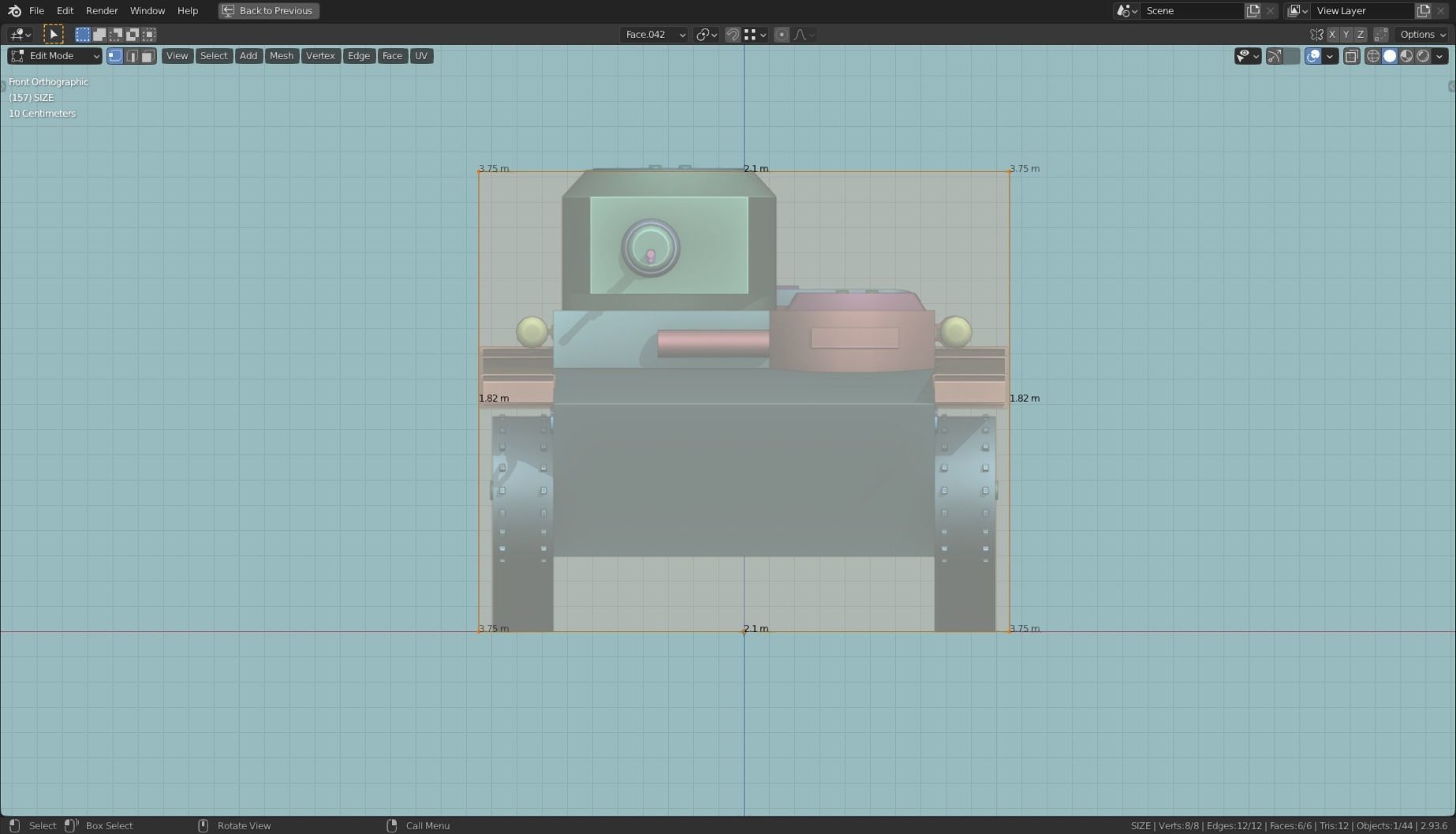Open the Blender logo menu
The width and height of the screenshot is (1456, 834).
[x=14, y=10]
